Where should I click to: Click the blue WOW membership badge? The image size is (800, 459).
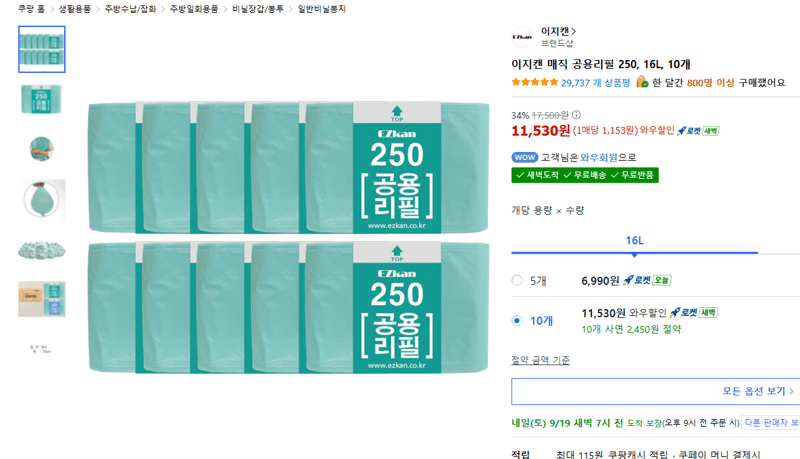click(x=524, y=157)
